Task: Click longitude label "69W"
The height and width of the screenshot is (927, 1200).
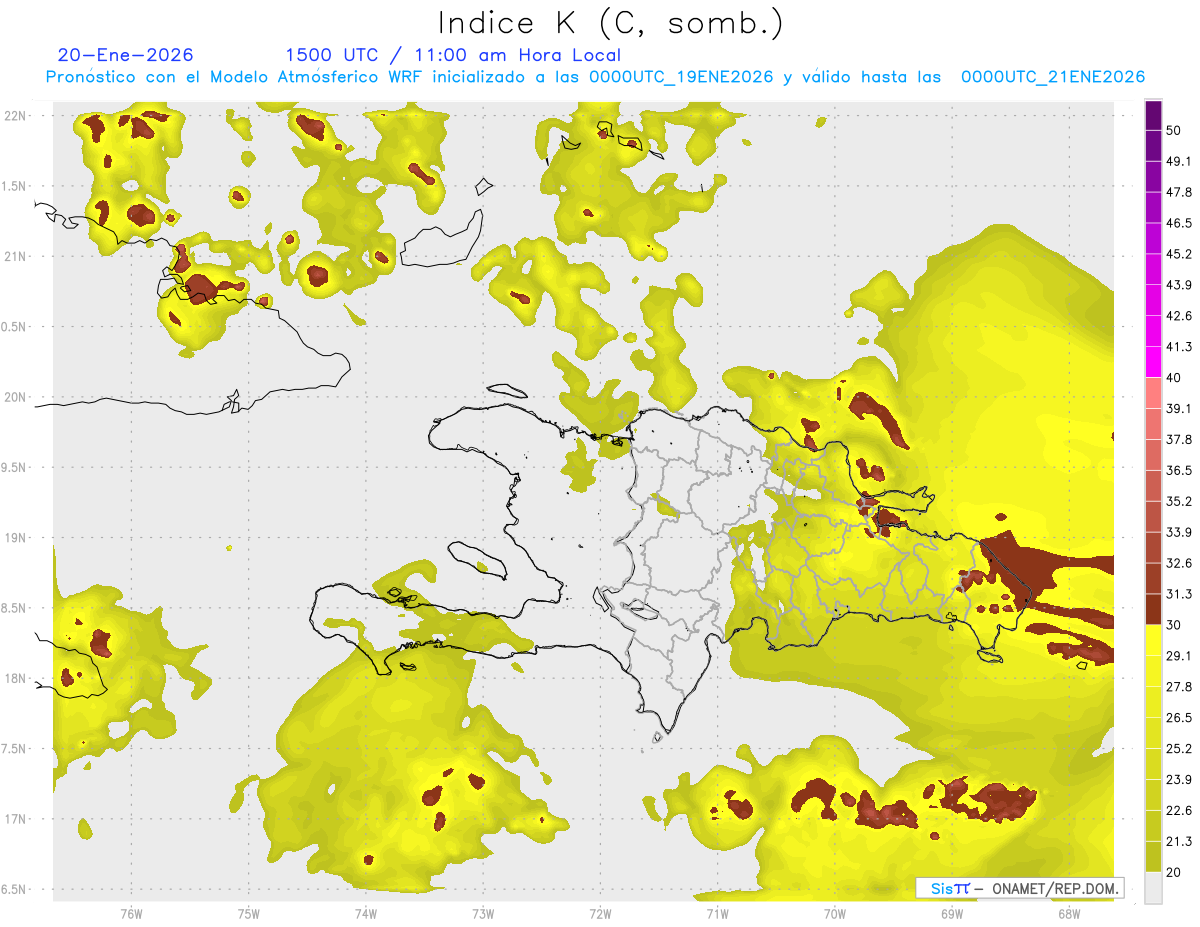Action: pos(952,913)
